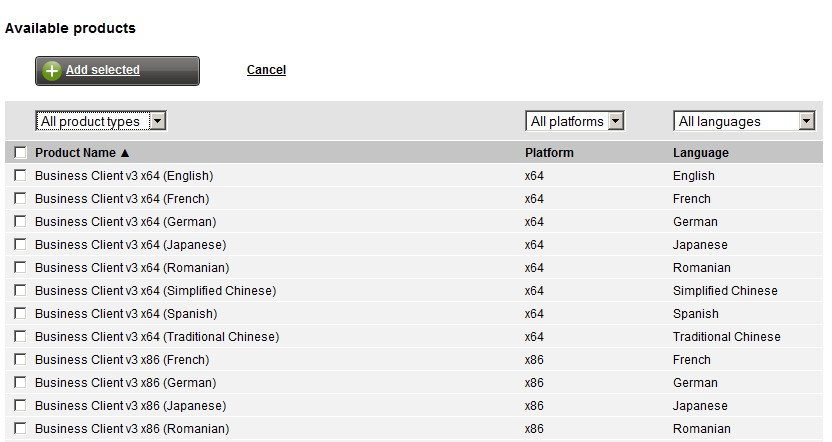
Task: Check the x64 (Simplified Chinese) product box
Action: click(20, 290)
